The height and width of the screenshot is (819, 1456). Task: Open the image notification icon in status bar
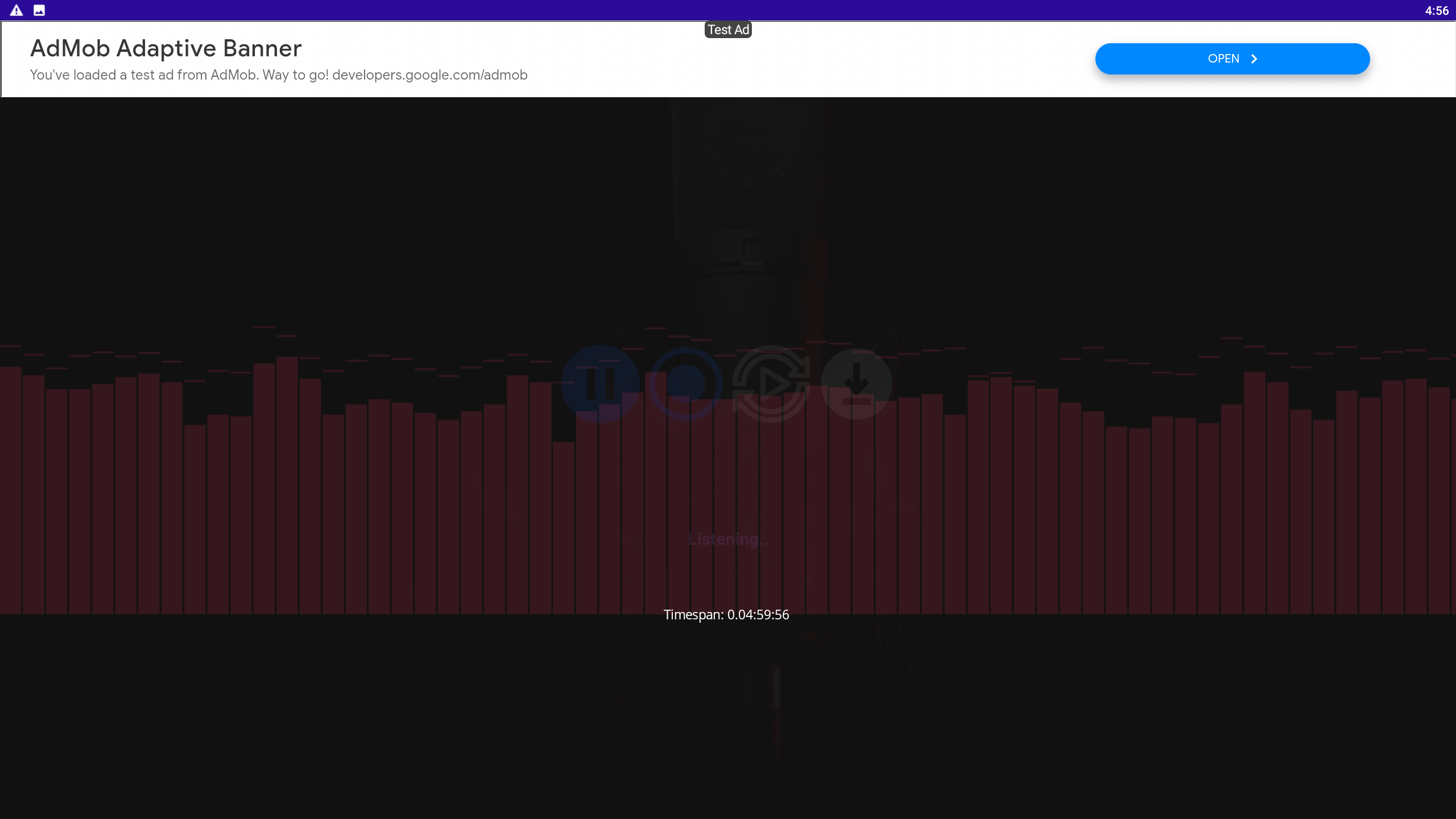39,10
